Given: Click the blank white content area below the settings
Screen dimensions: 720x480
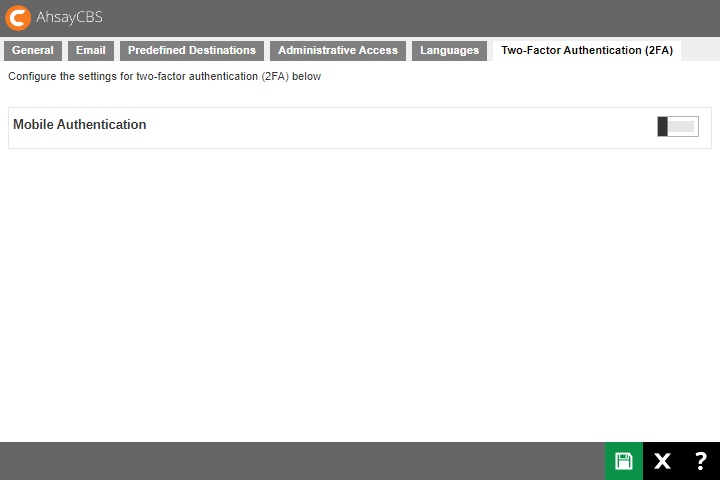Looking at the screenshot, I should (x=360, y=300).
